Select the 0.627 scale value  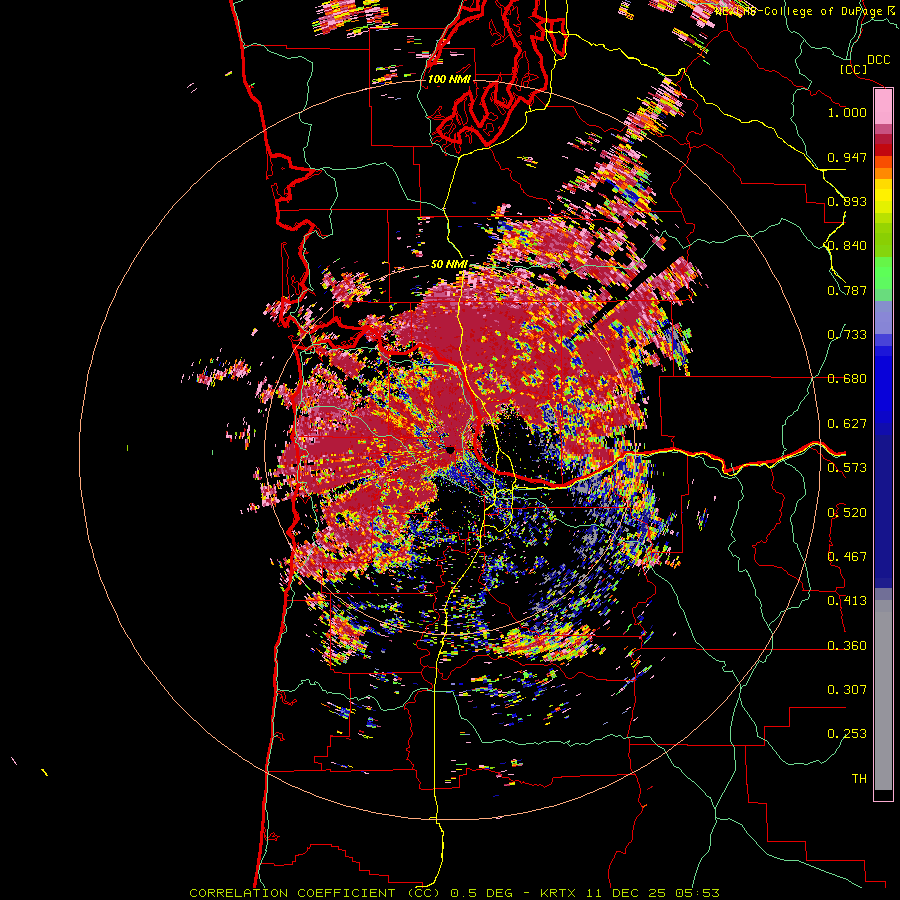coord(847,424)
